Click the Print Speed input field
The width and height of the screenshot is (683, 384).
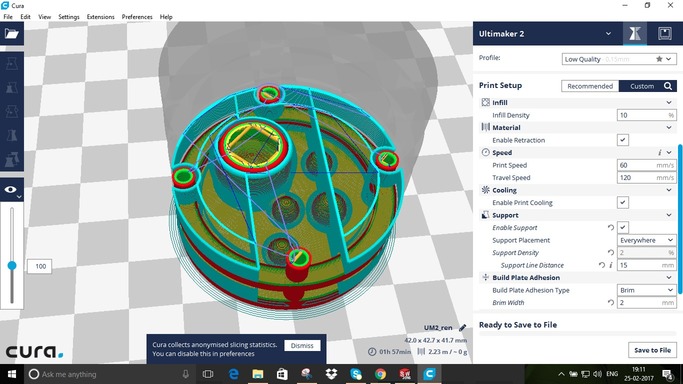click(646, 165)
